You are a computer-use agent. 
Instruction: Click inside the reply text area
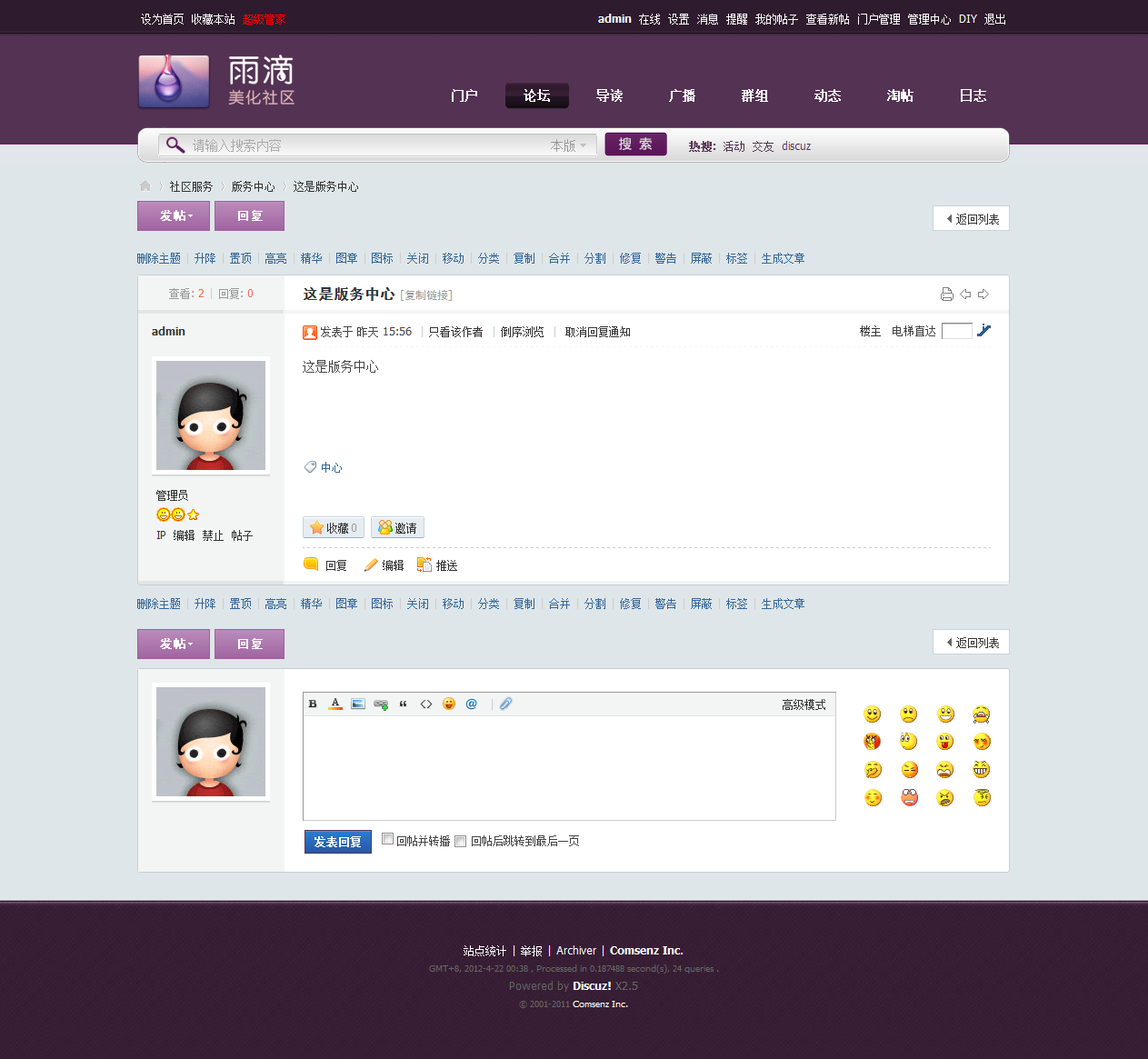pos(569,768)
